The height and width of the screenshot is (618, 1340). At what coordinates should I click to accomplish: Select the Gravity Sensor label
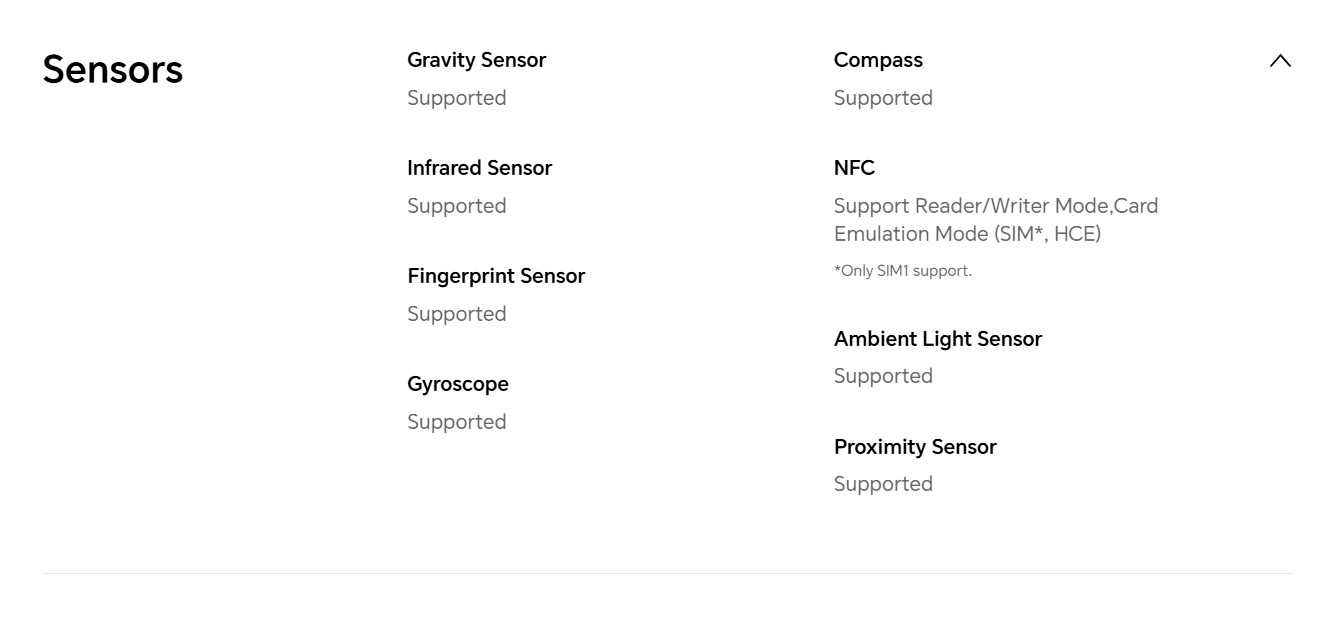coord(476,60)
